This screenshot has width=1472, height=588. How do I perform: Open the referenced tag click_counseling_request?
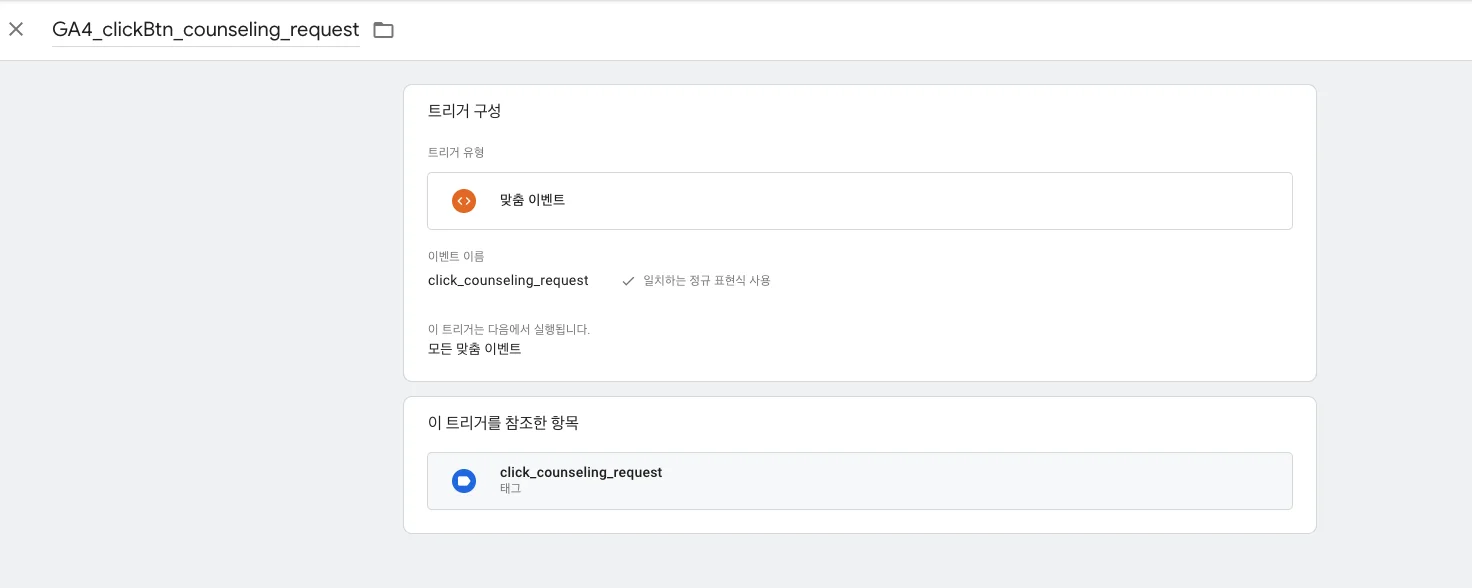point(581,472)
